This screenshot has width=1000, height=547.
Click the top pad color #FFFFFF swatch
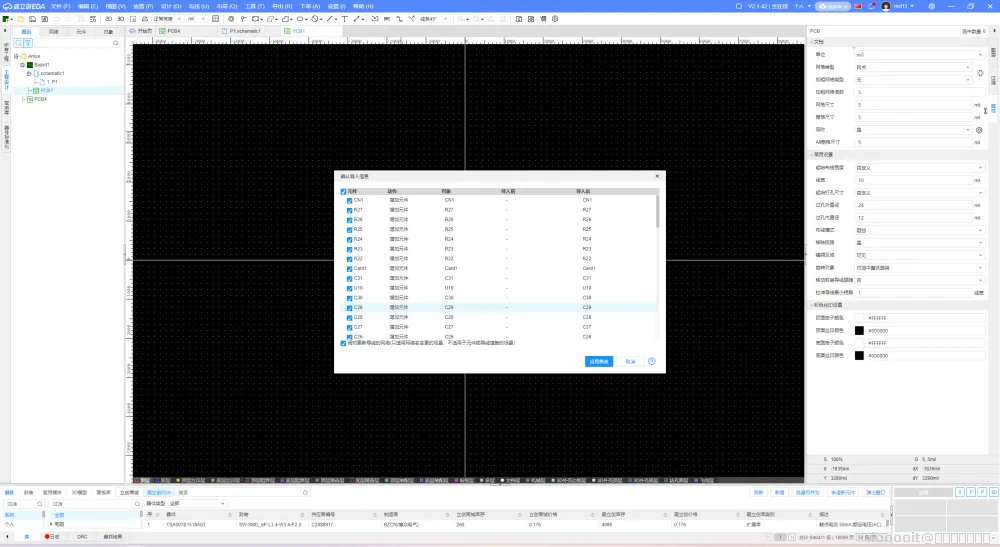point(859,318)
